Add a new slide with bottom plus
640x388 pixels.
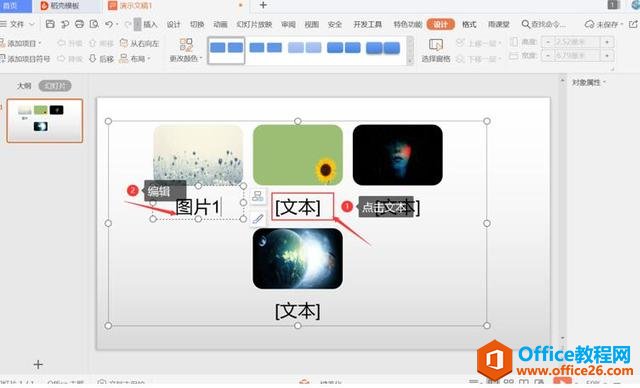38,364
